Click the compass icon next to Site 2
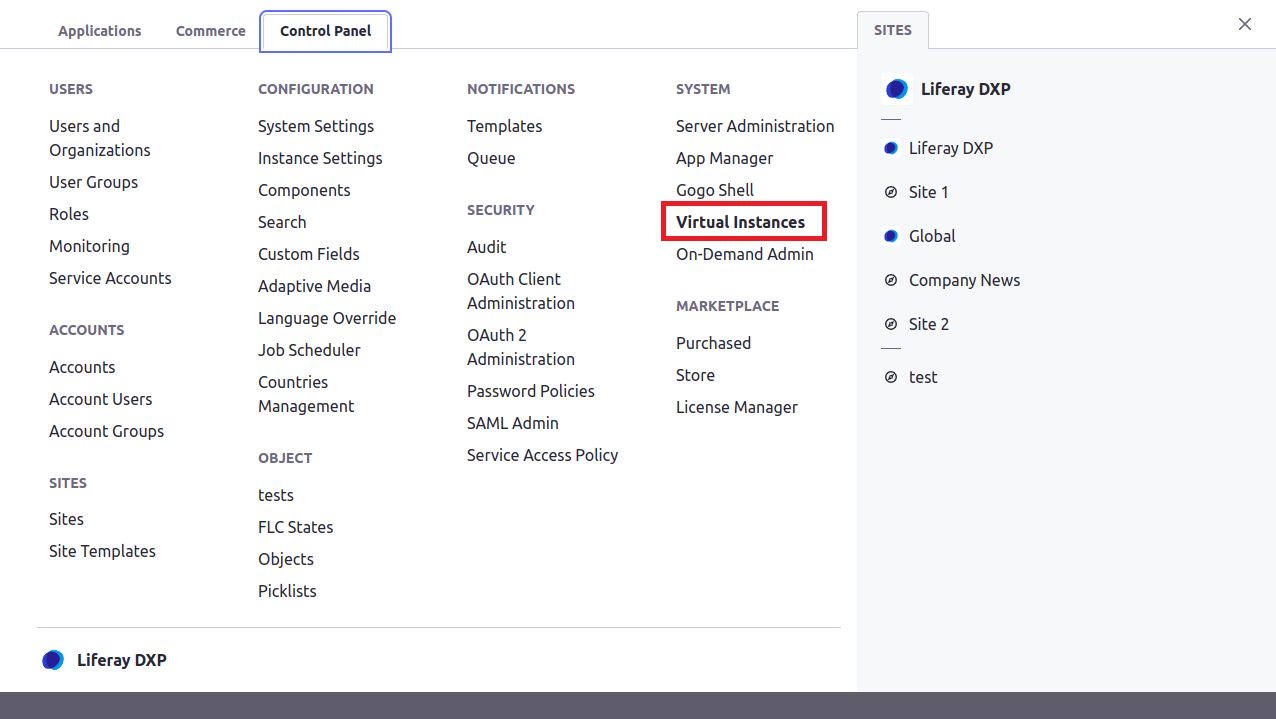1276x719 pixels. [891, 324]
